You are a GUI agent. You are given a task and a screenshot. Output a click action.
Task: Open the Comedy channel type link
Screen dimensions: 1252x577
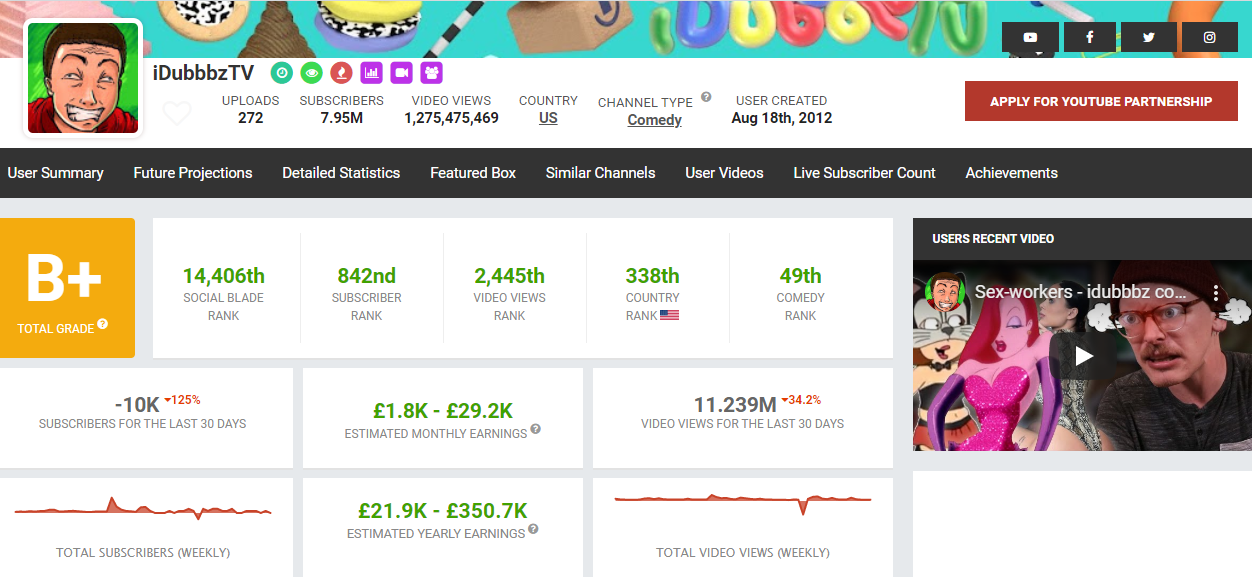click(655, 120)
